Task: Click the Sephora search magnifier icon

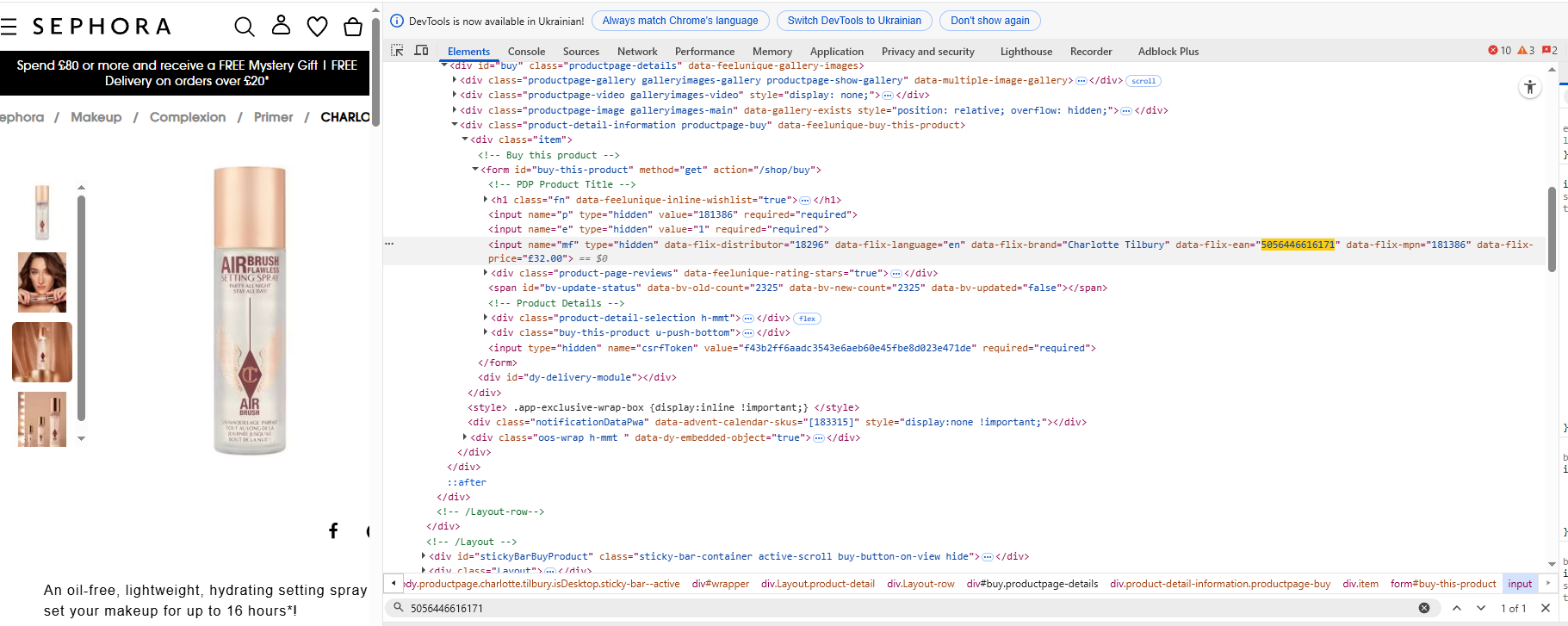Action: point(245,27)
